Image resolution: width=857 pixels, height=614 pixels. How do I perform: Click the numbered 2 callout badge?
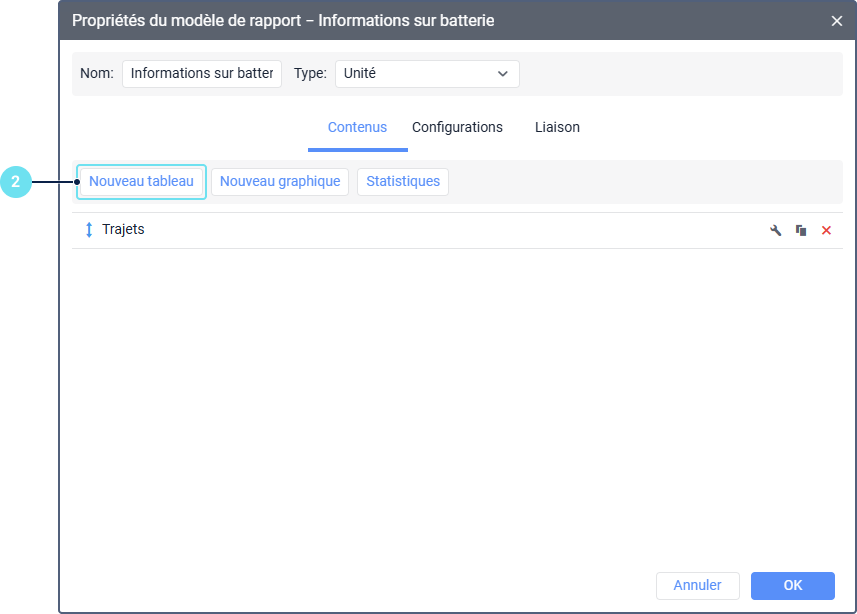[16, 182]
